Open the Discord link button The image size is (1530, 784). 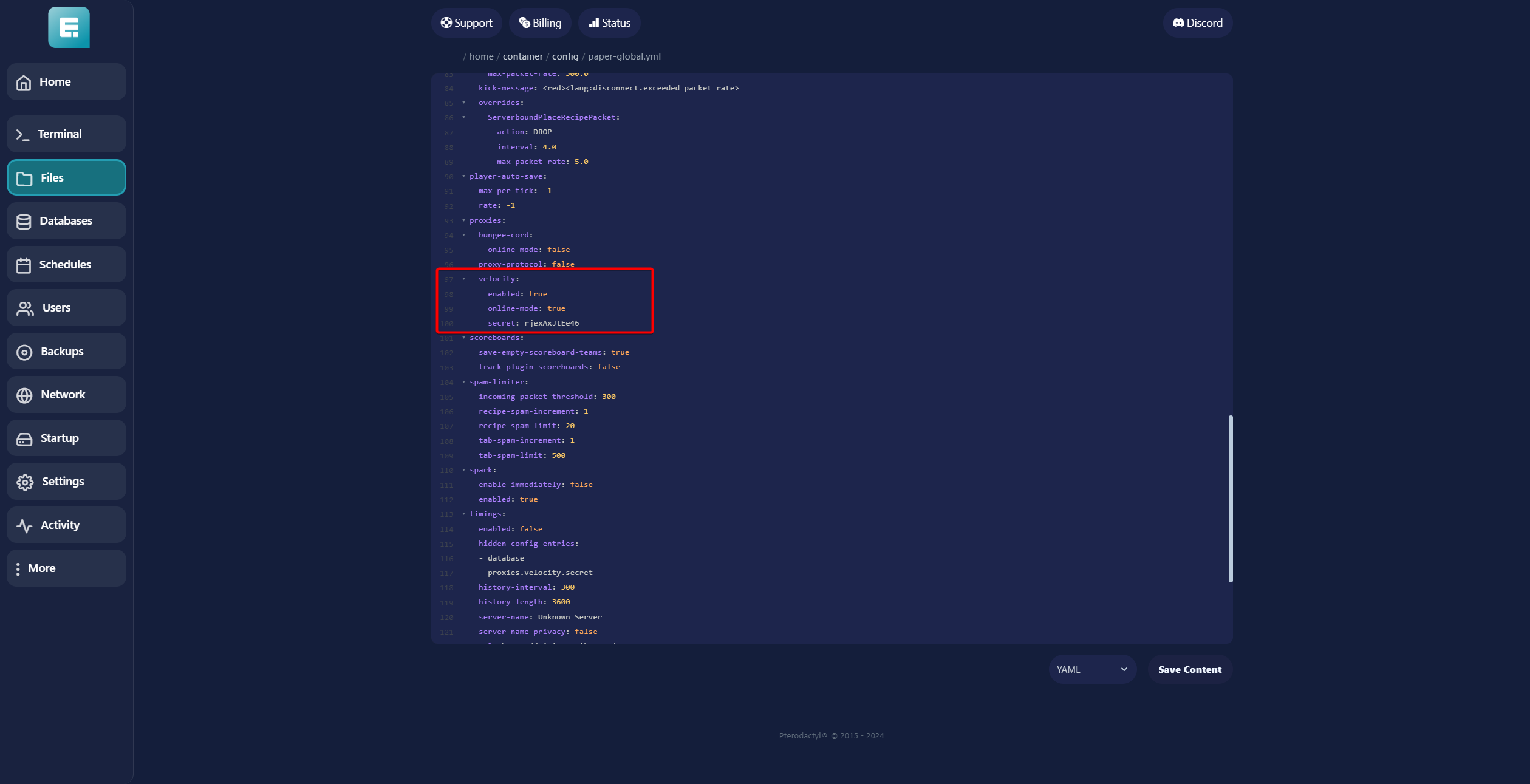pyautogui.click(x=1197, y=23)
